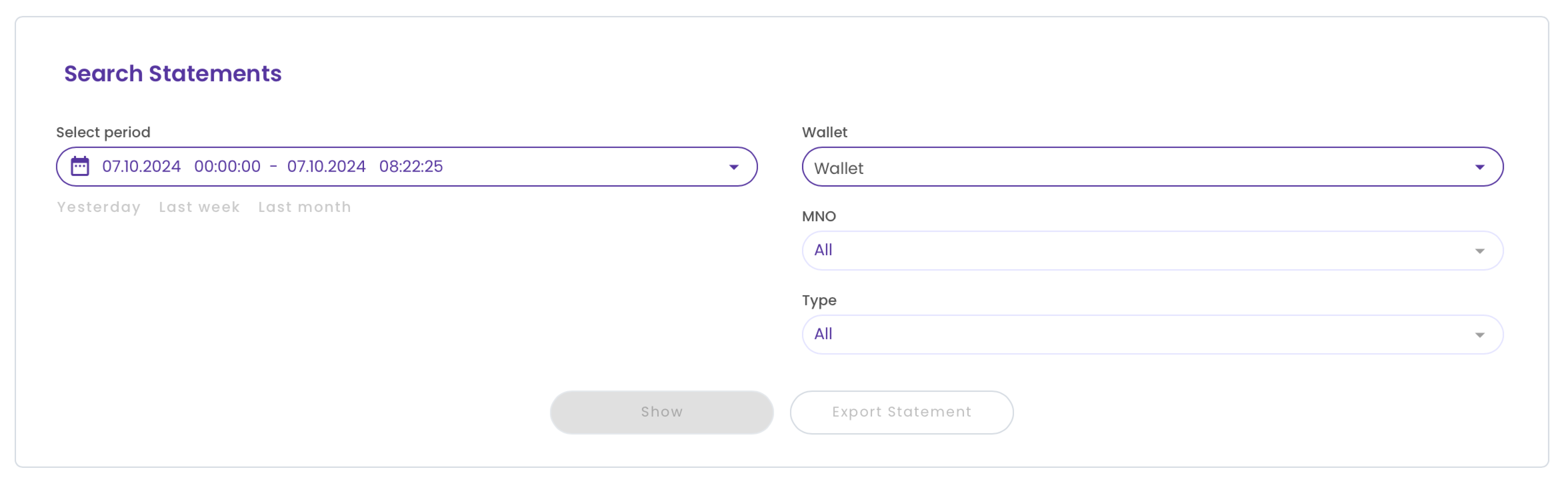Choose the Last week quick period
Screen dimensions: 1568x488
coord(199,207)
